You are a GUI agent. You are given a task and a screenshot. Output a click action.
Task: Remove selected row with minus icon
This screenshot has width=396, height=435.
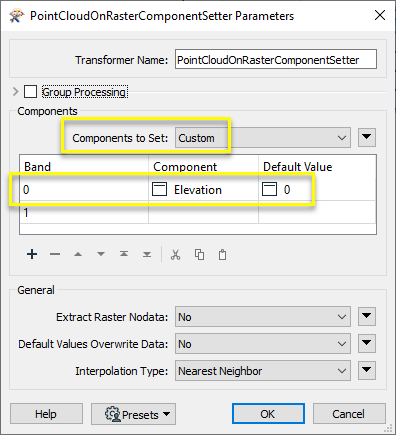click(x=55, y=254)
